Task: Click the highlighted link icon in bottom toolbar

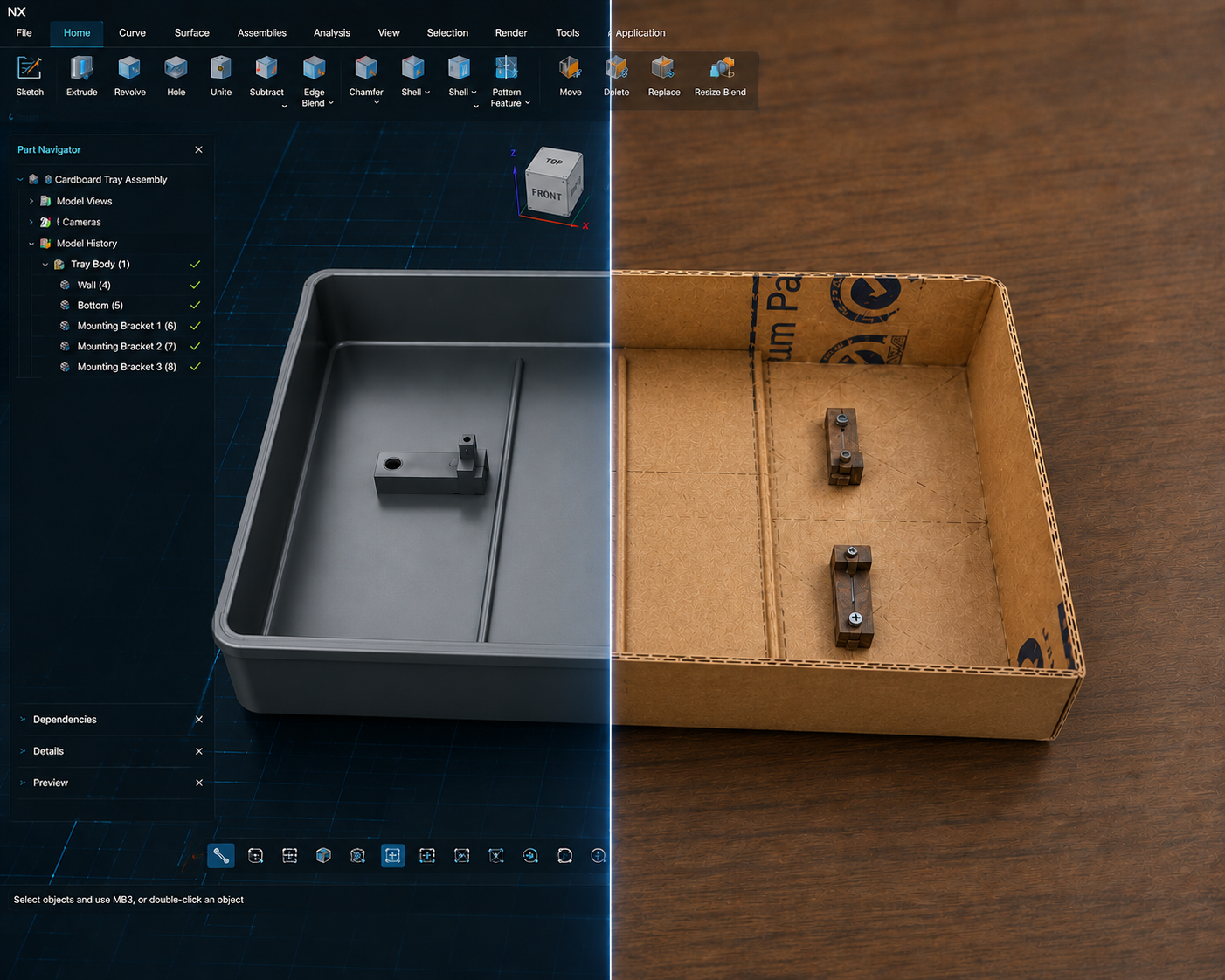Action: [221, 856]
